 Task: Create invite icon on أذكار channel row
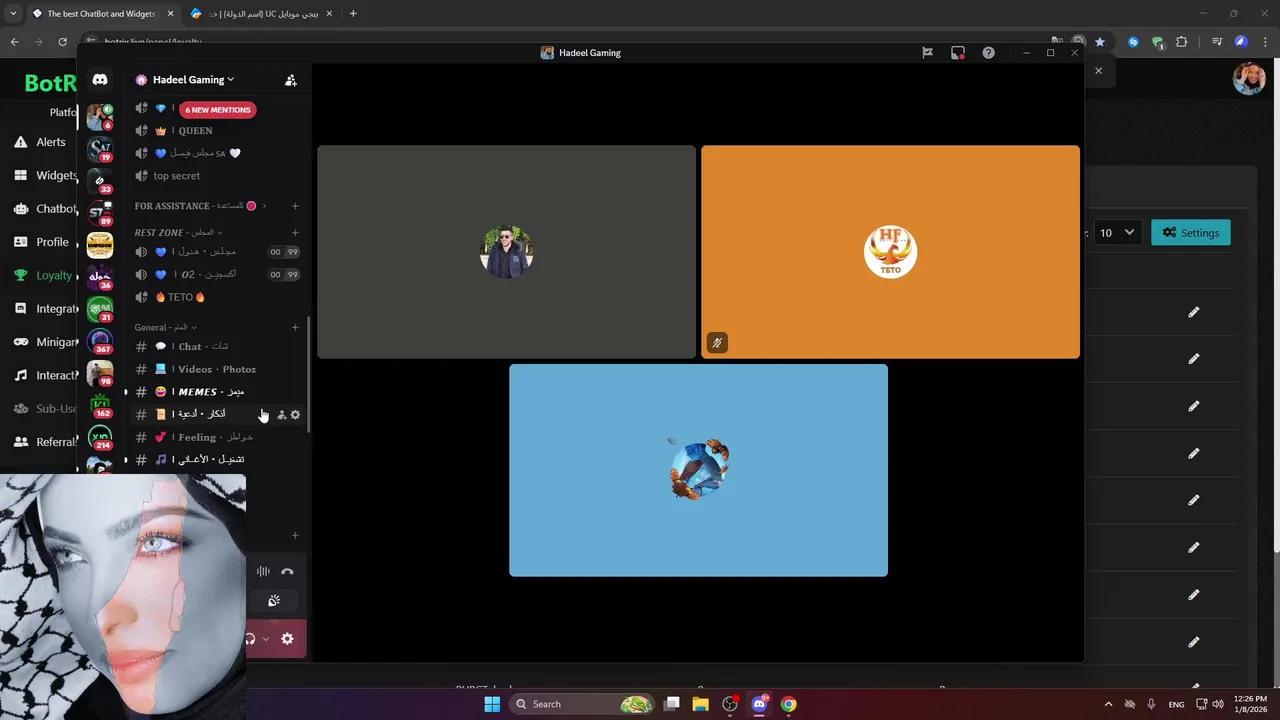281,414
